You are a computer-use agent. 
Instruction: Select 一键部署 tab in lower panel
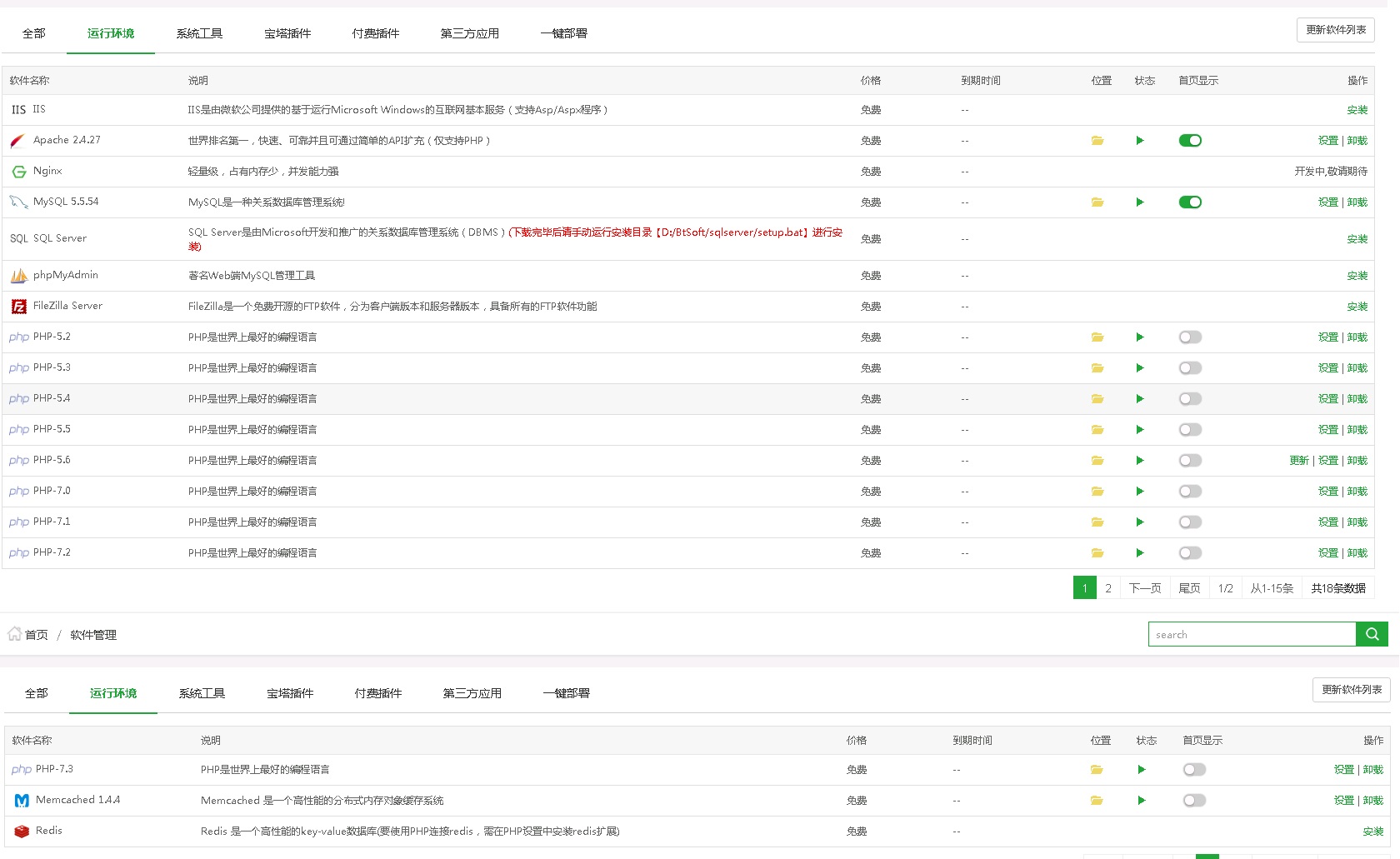(x=567, y=693)
